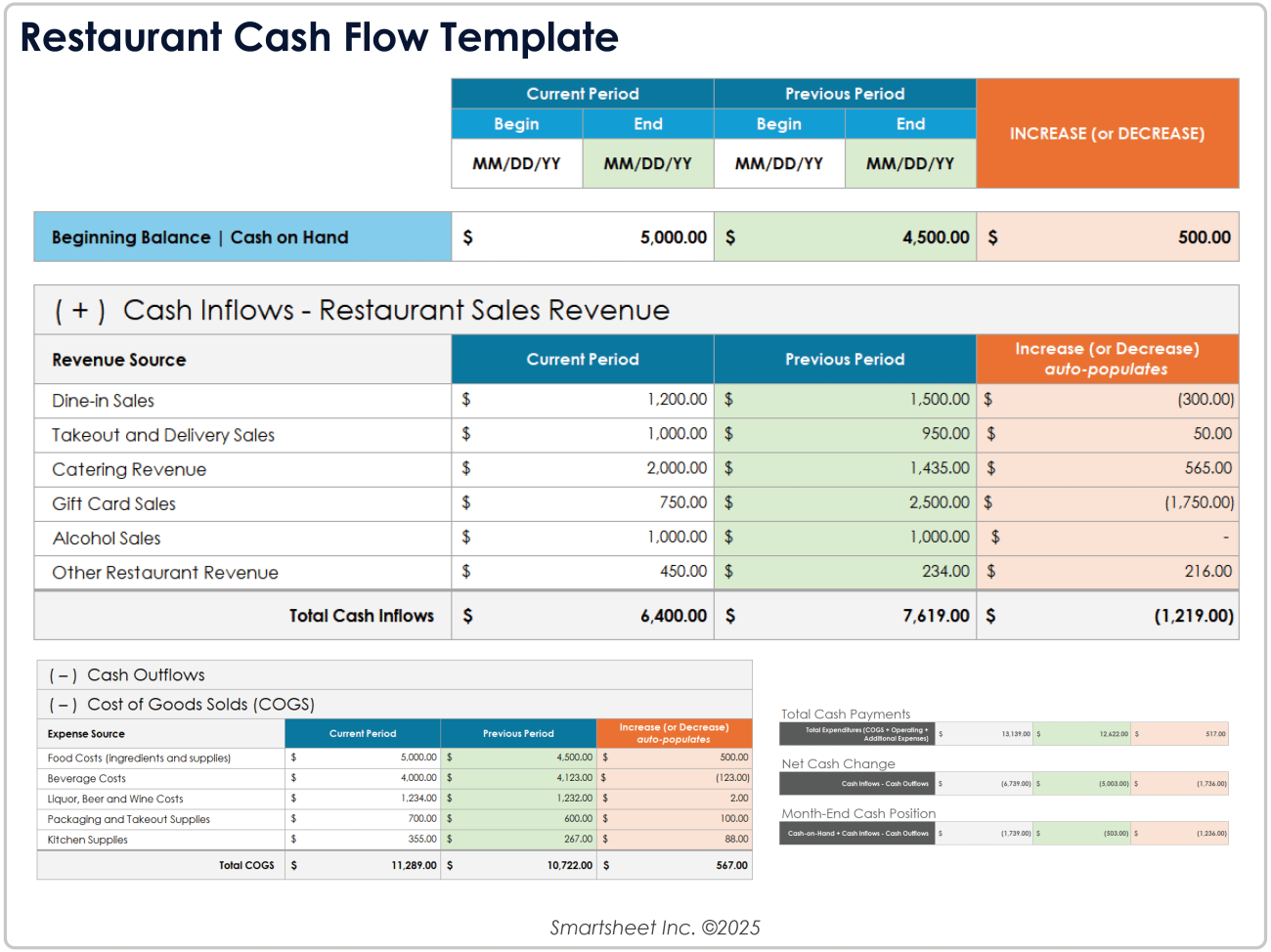Viewport: 1271px width, 952px height.
Task: Select the Total Cash Inflows current total
Action: (x=673, y=616)
